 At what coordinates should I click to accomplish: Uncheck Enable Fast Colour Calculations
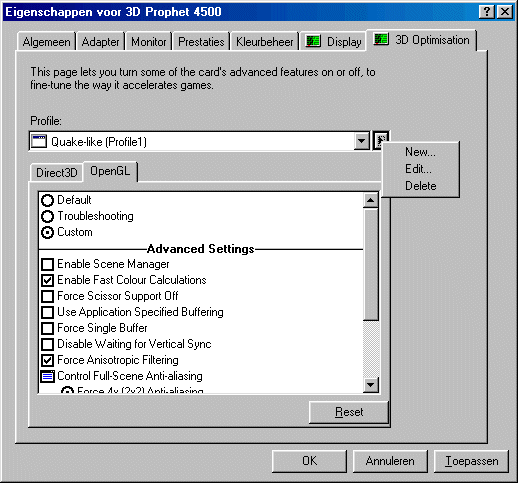pyautogui.click(x=47, y=280)
